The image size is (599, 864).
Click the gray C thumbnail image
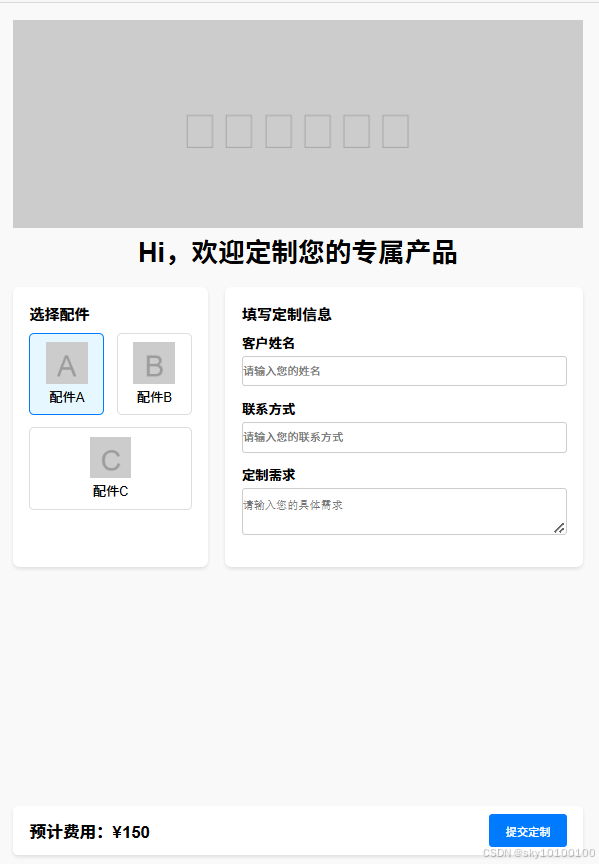click(x=110, y=457)
